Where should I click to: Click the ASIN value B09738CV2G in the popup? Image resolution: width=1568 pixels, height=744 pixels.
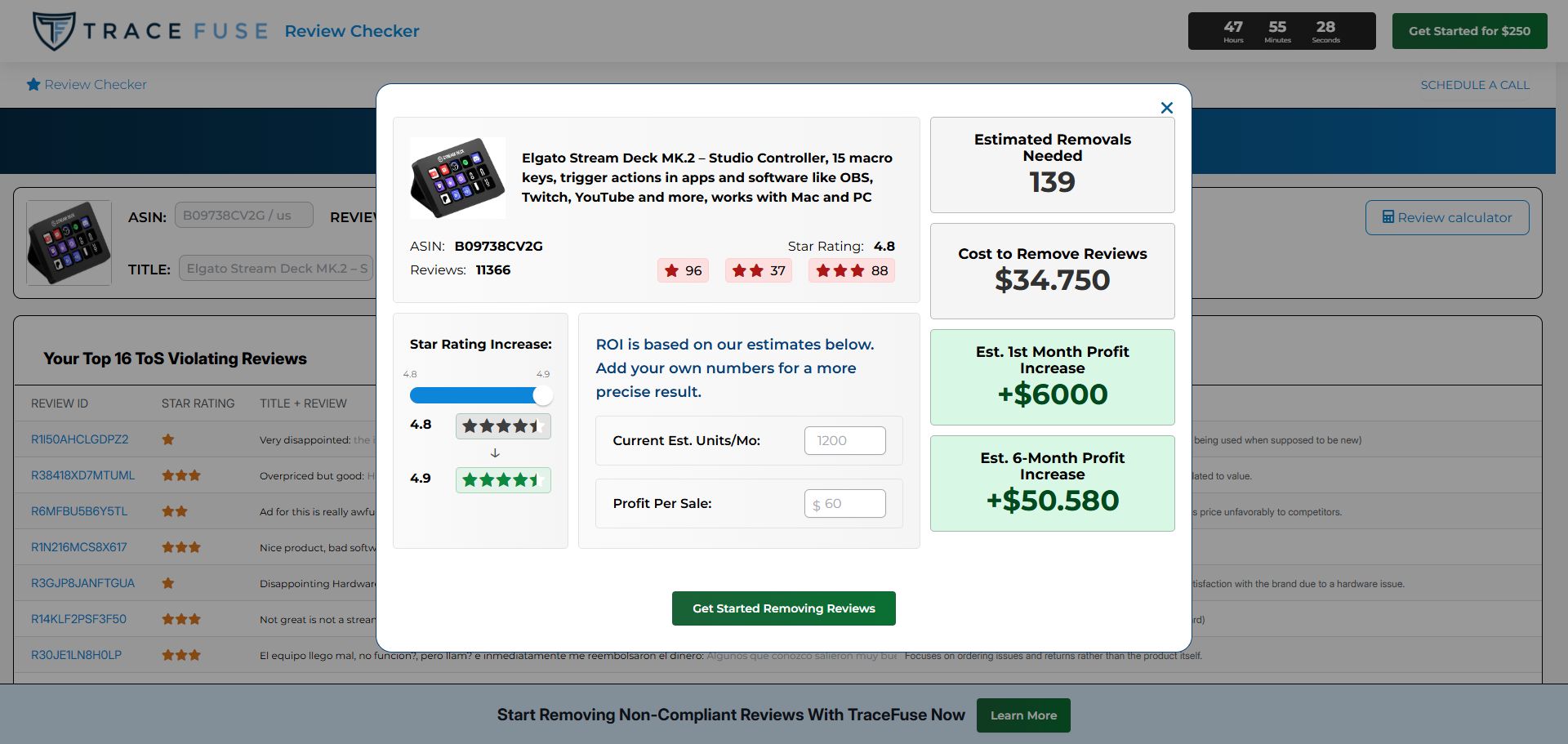[x=498, y=246]
